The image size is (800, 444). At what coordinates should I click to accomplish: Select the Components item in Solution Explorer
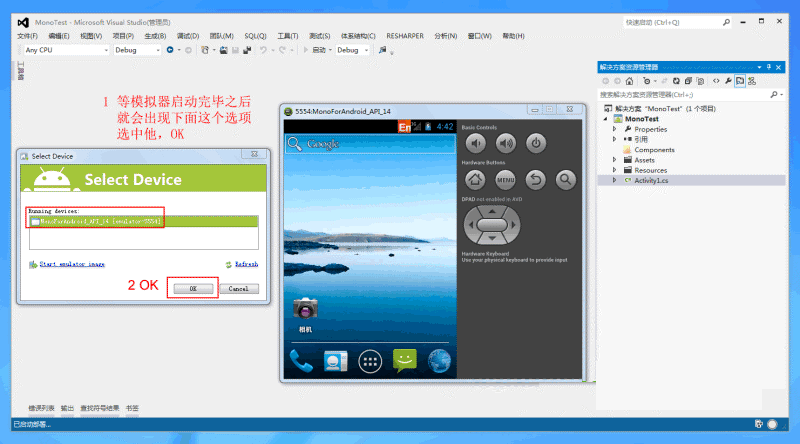tap(654, 150)
